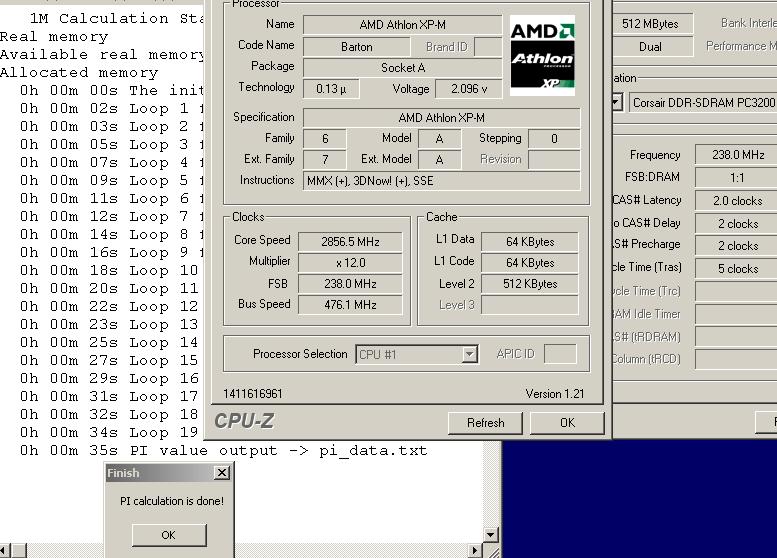Viewport: 777px width, 558px height.
Task: Click OK in the Finish dialog
Action: [168, 535]
